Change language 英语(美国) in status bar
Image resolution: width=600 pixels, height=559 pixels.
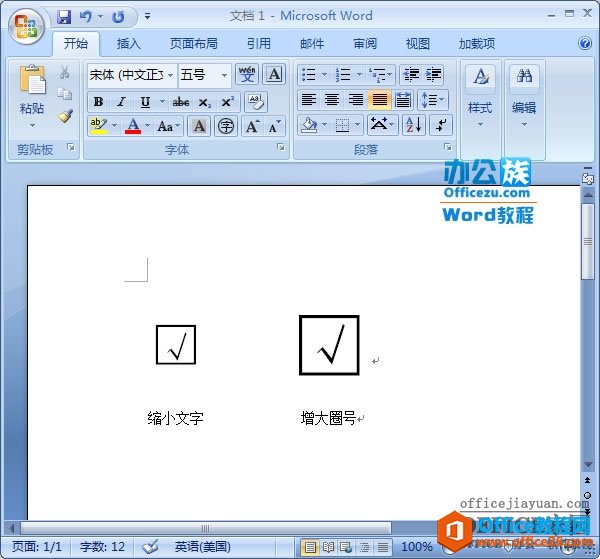click(202, 546)
